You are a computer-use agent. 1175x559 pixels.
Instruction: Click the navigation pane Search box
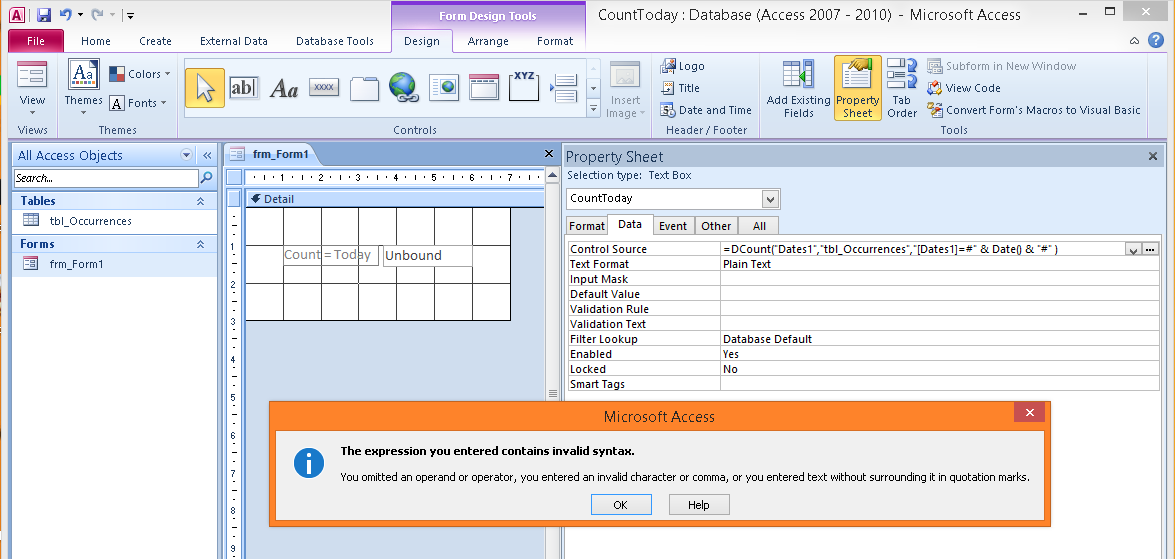(106, 178)
